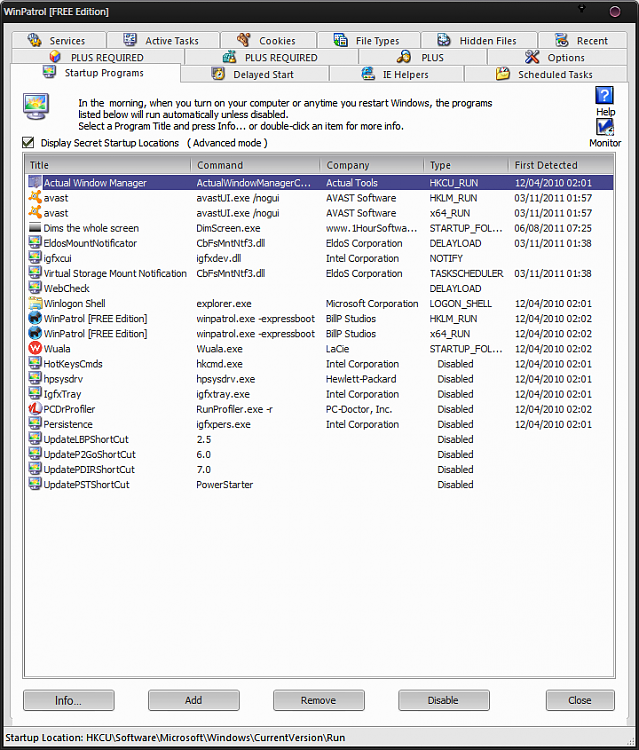Switch to the Active Tasks tab
This screenshot has height=750, width=639.
pyautogui.click(x=164, y=40)
